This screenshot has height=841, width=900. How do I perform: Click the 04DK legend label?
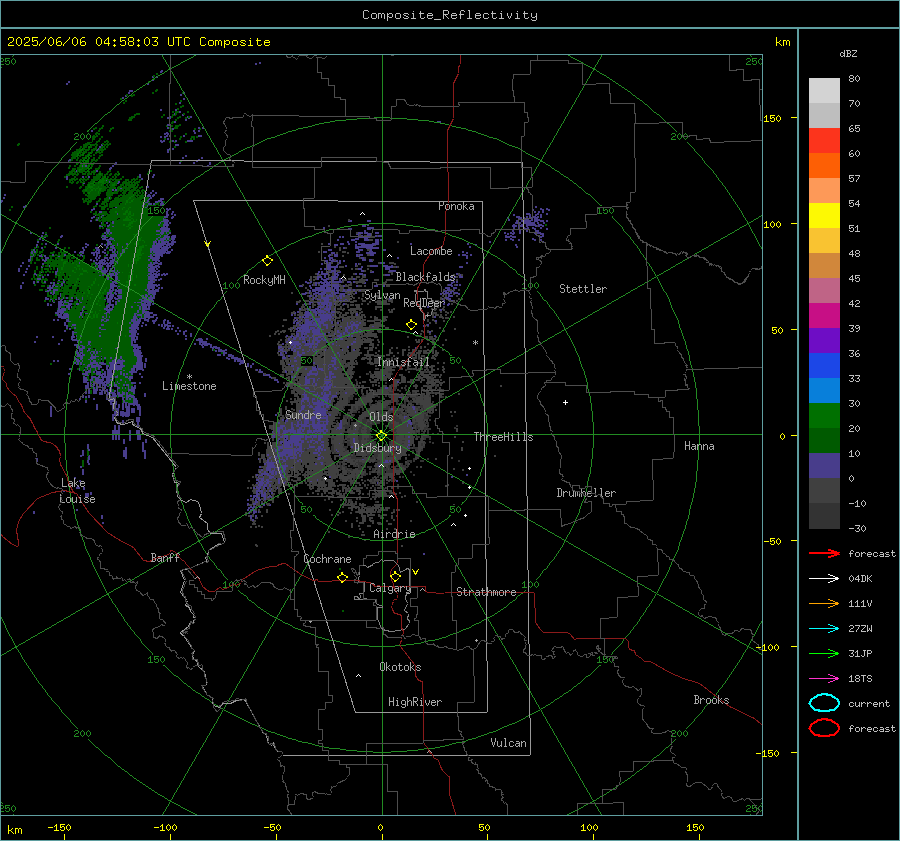point(860,578)
